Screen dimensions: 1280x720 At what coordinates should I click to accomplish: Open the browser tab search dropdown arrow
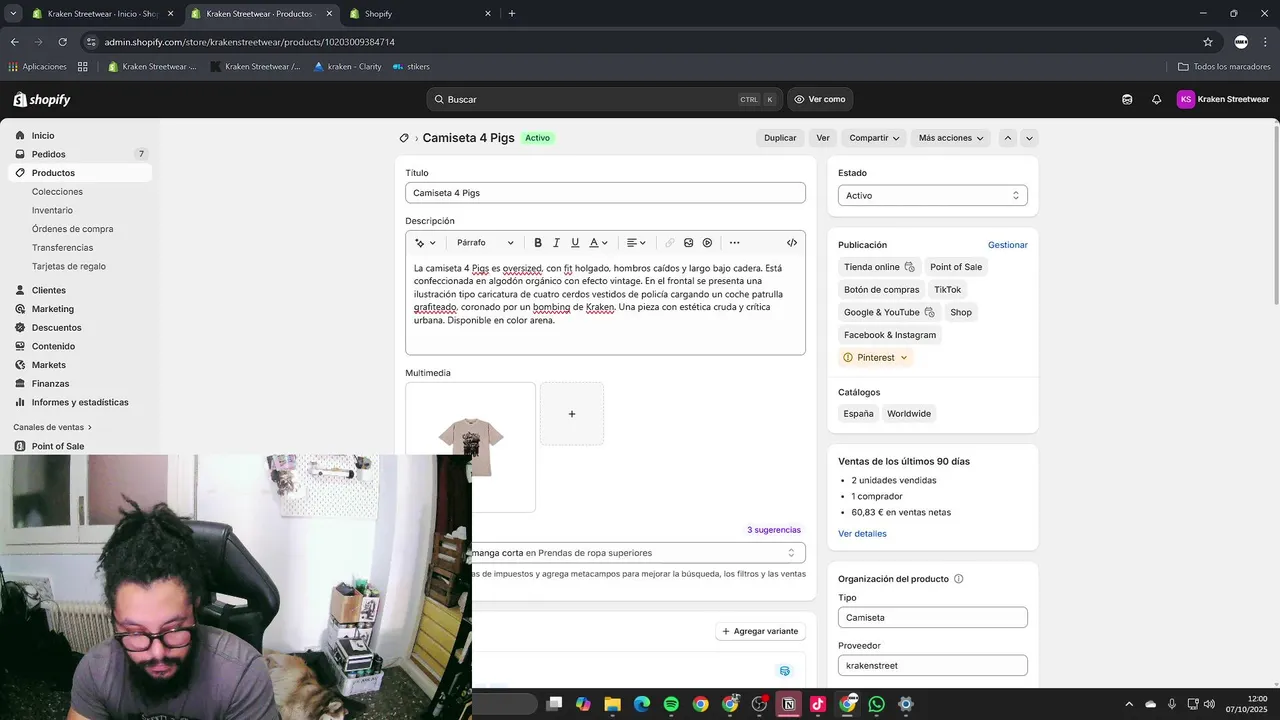(x=13, y=14)
